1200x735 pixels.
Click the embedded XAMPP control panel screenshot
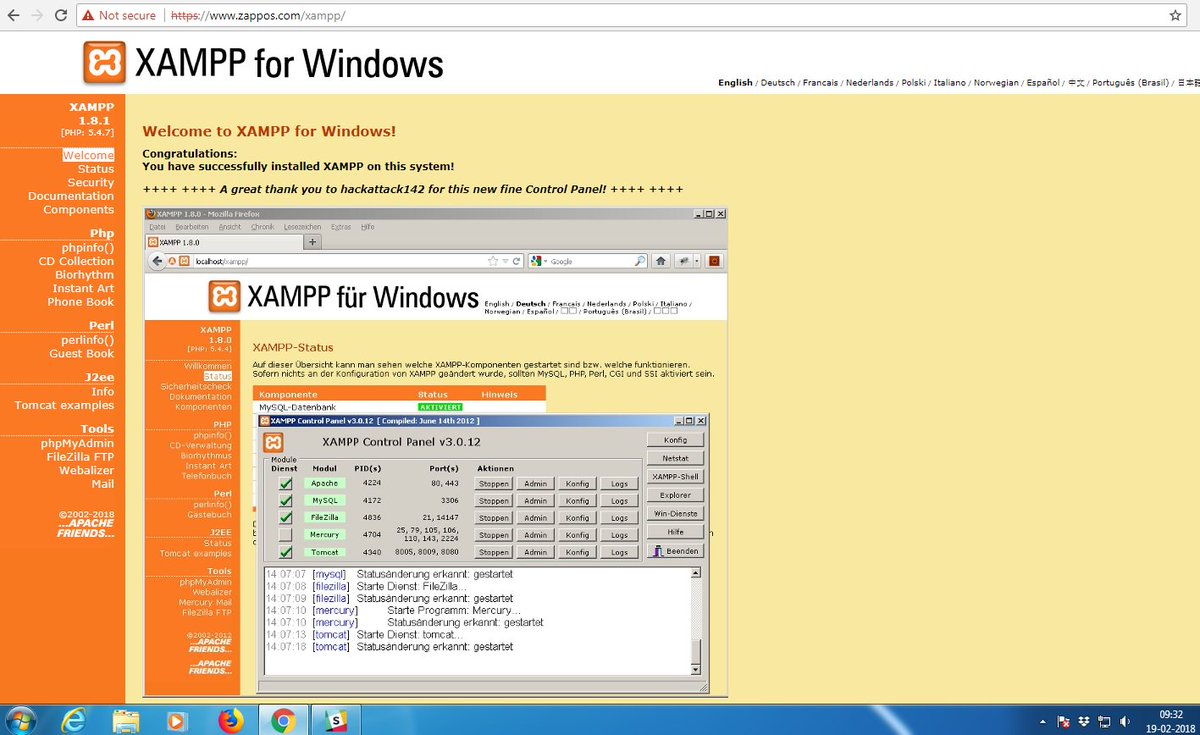(435, 452)
